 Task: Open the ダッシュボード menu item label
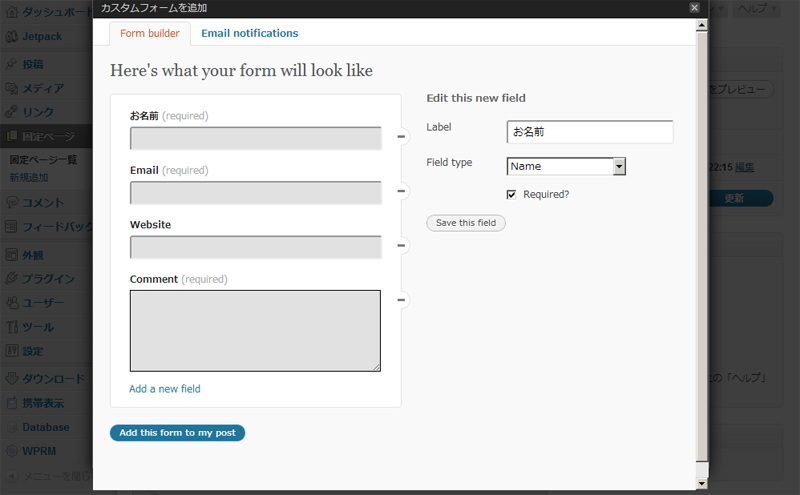[x=57, y=12]
